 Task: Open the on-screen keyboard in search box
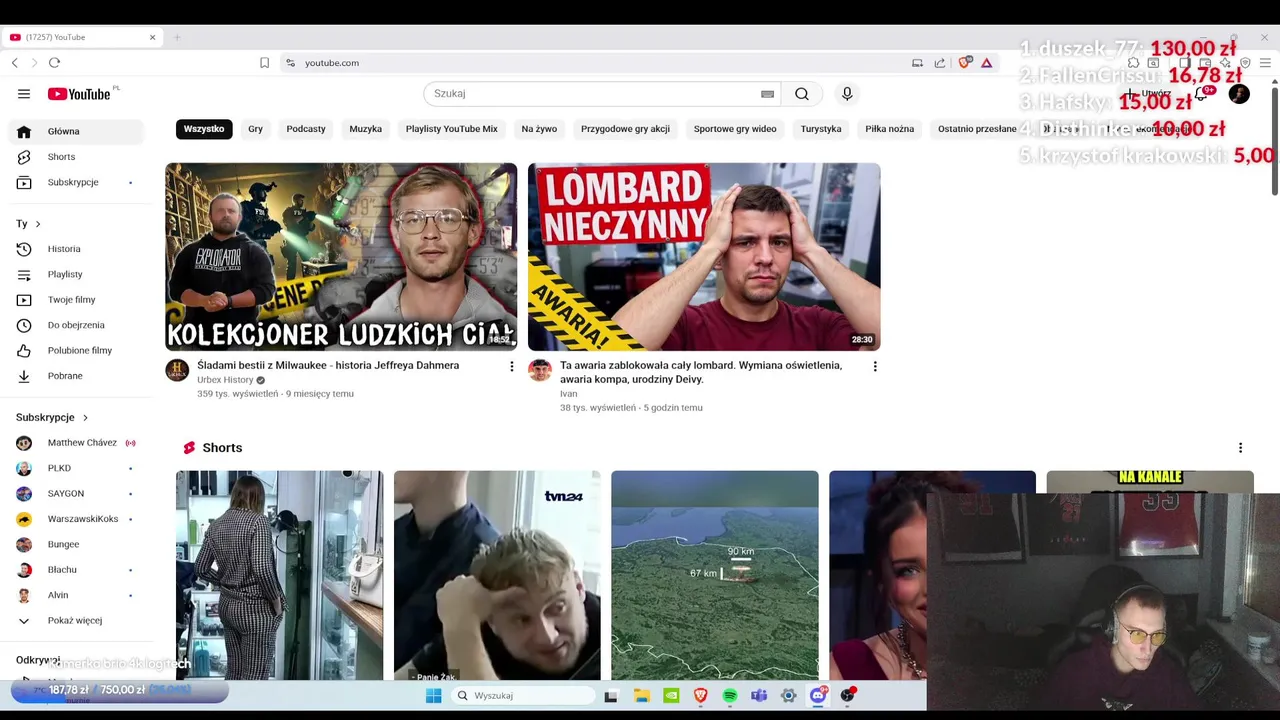[767, 94]
